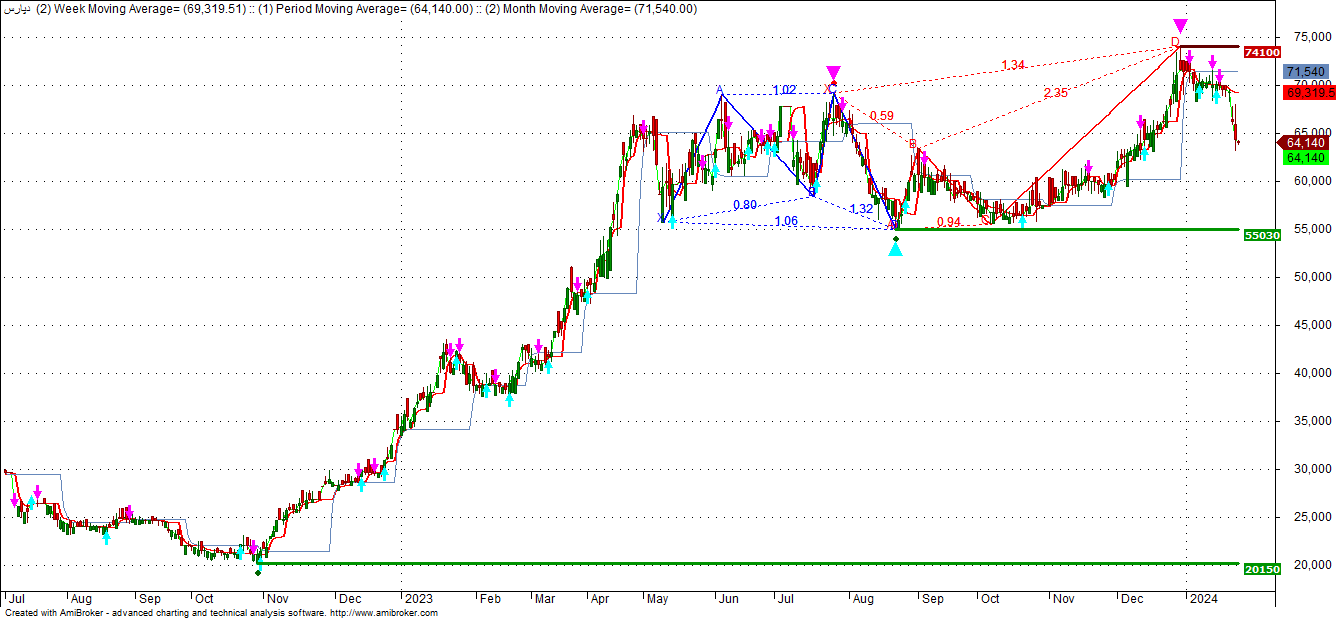Select the large cyan triangle below the August low

895,248
